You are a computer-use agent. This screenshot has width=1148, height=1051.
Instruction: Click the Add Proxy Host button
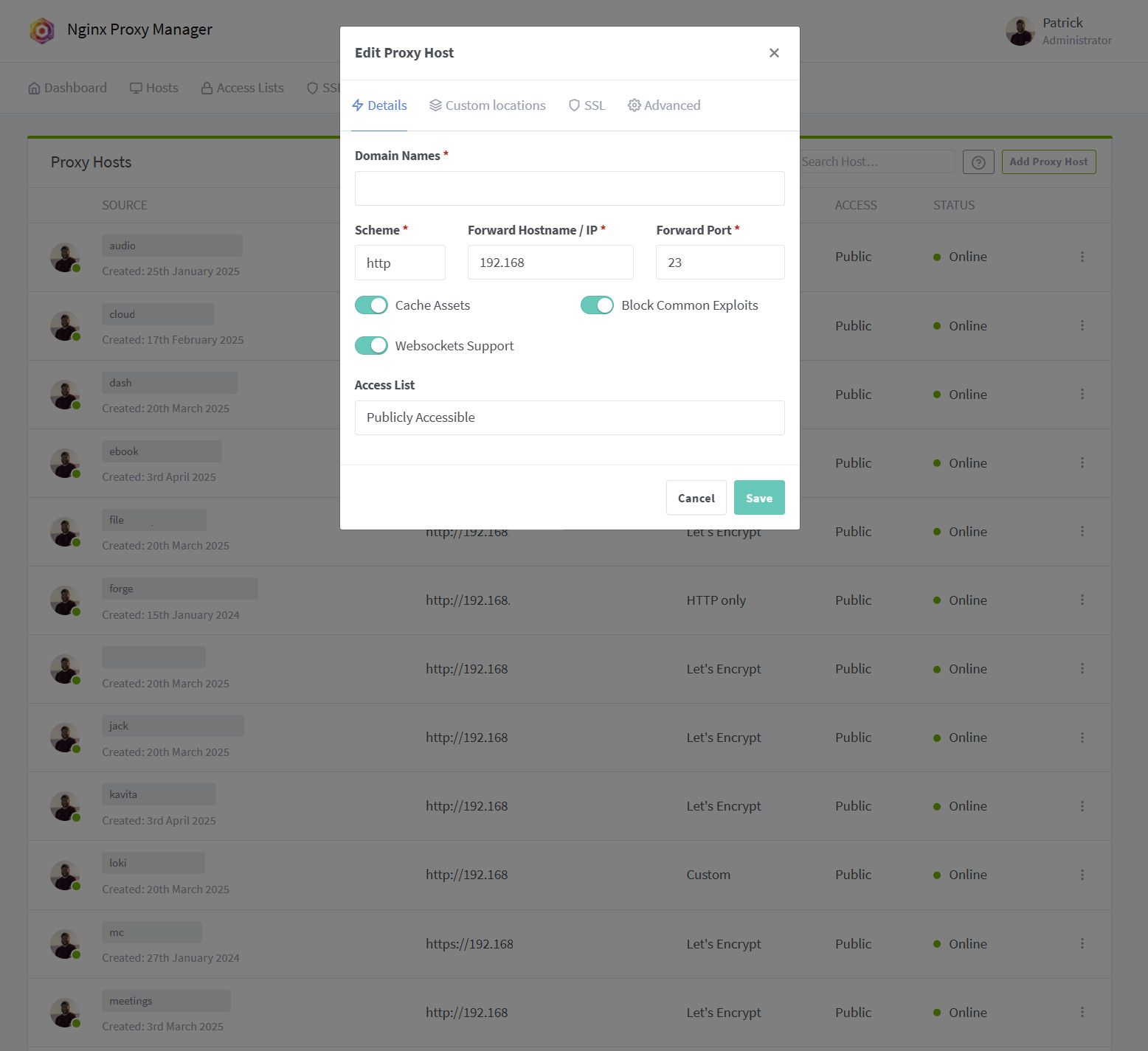(1048, 162)
